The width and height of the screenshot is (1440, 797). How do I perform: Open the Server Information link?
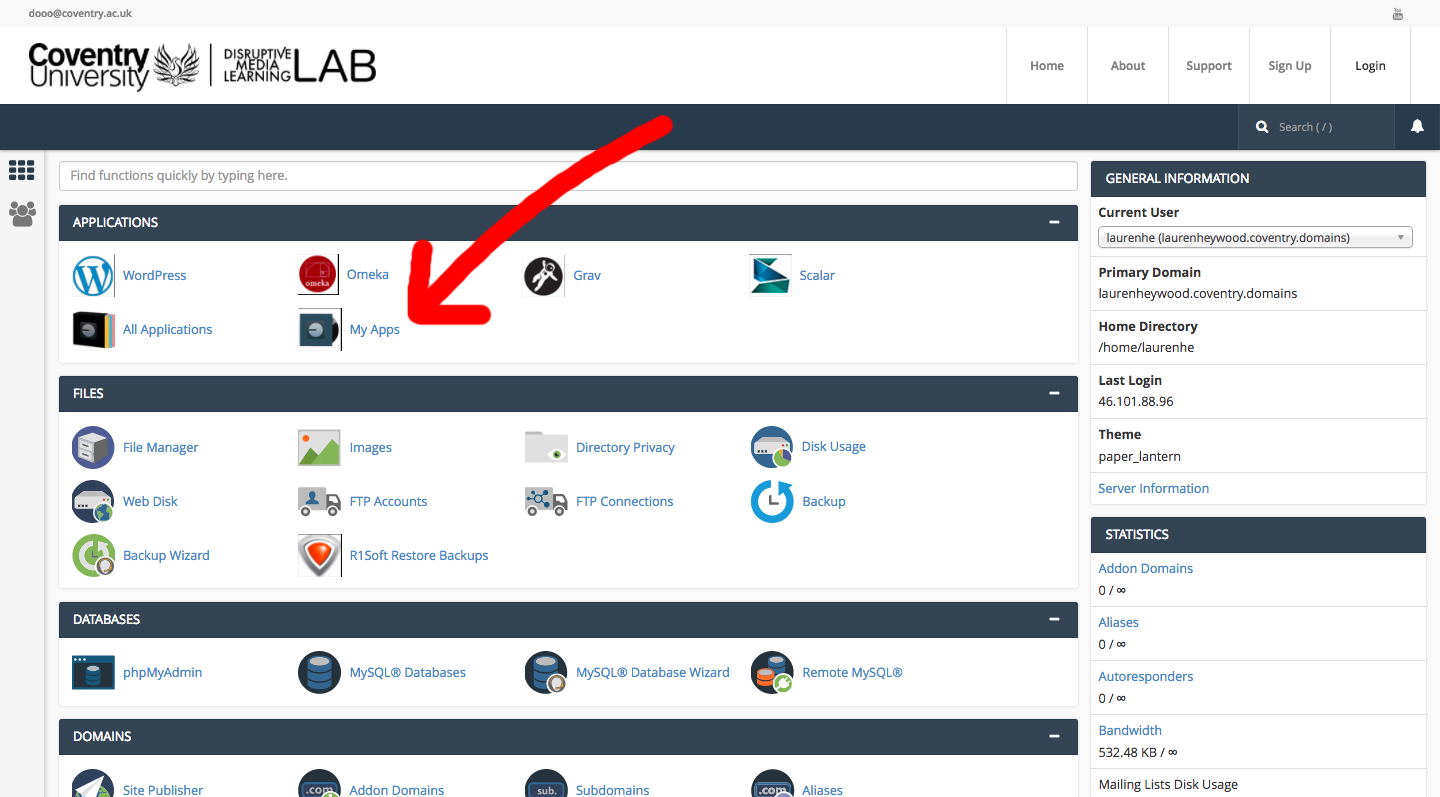tap(1153, 488)
